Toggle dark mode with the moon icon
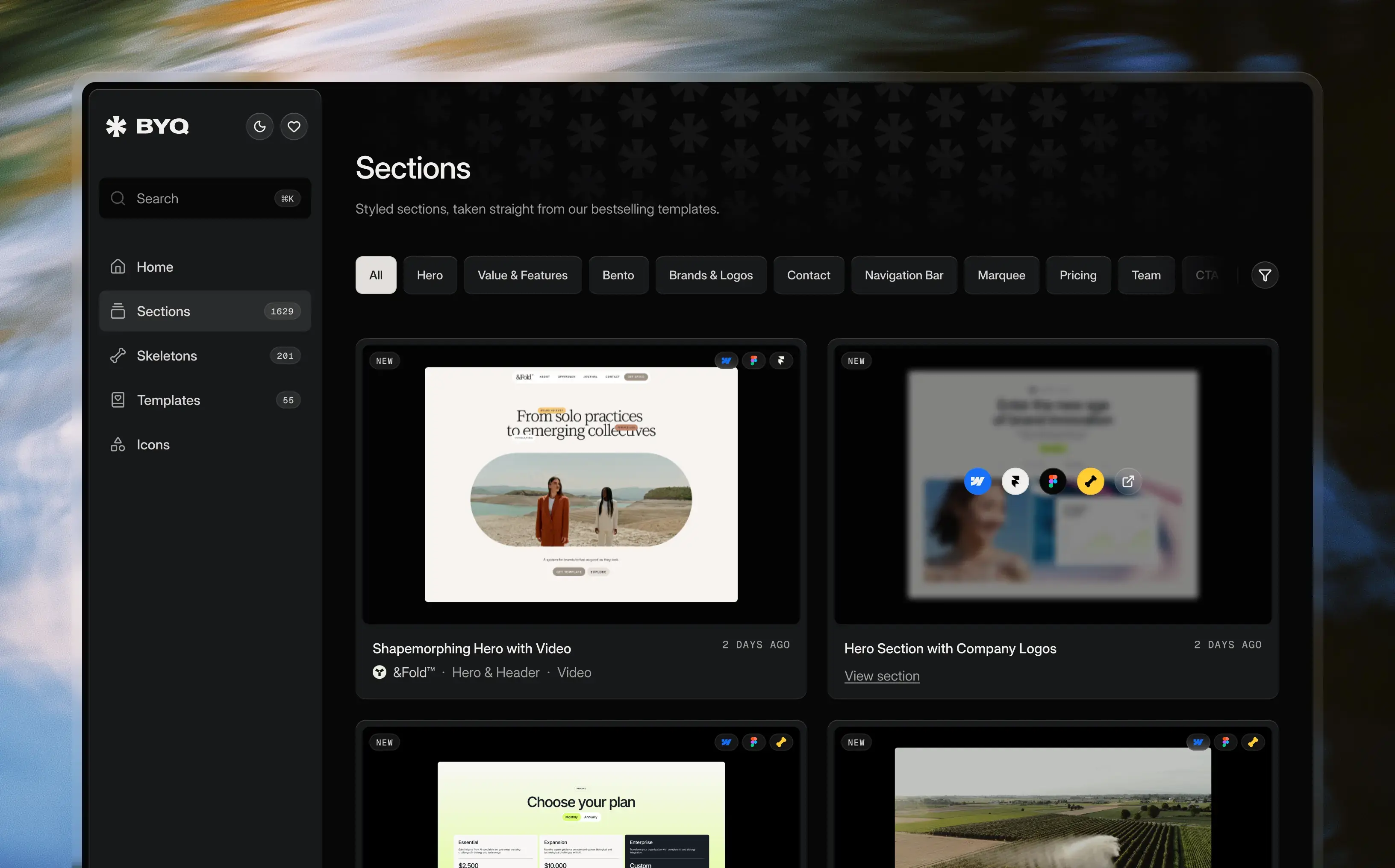 (x=259, y=126)
